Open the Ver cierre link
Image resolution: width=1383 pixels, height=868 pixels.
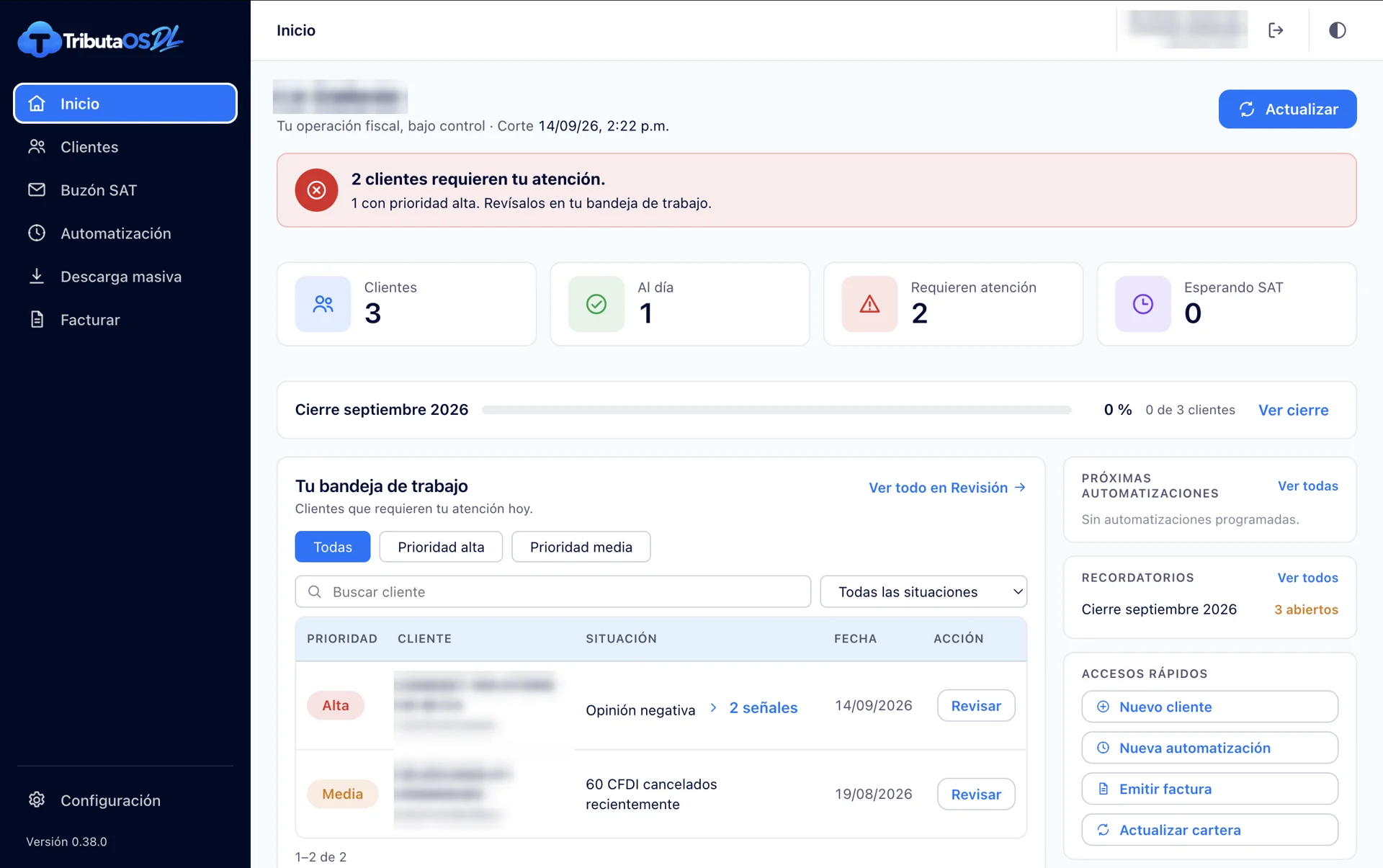click(1293, 410)
